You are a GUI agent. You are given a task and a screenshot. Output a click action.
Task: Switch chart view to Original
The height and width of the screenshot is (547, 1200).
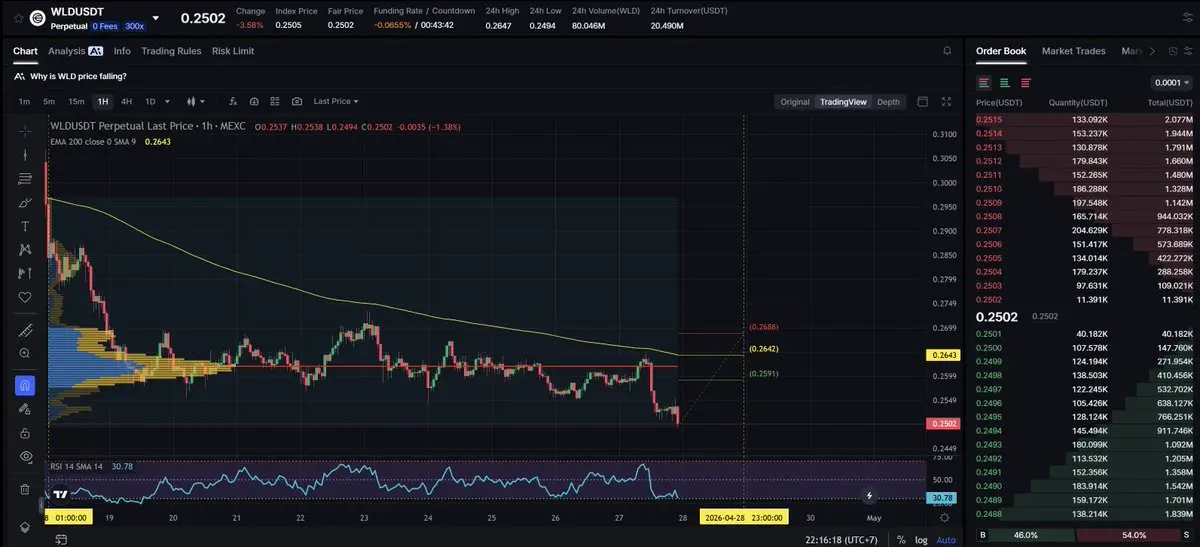point(795,102)
